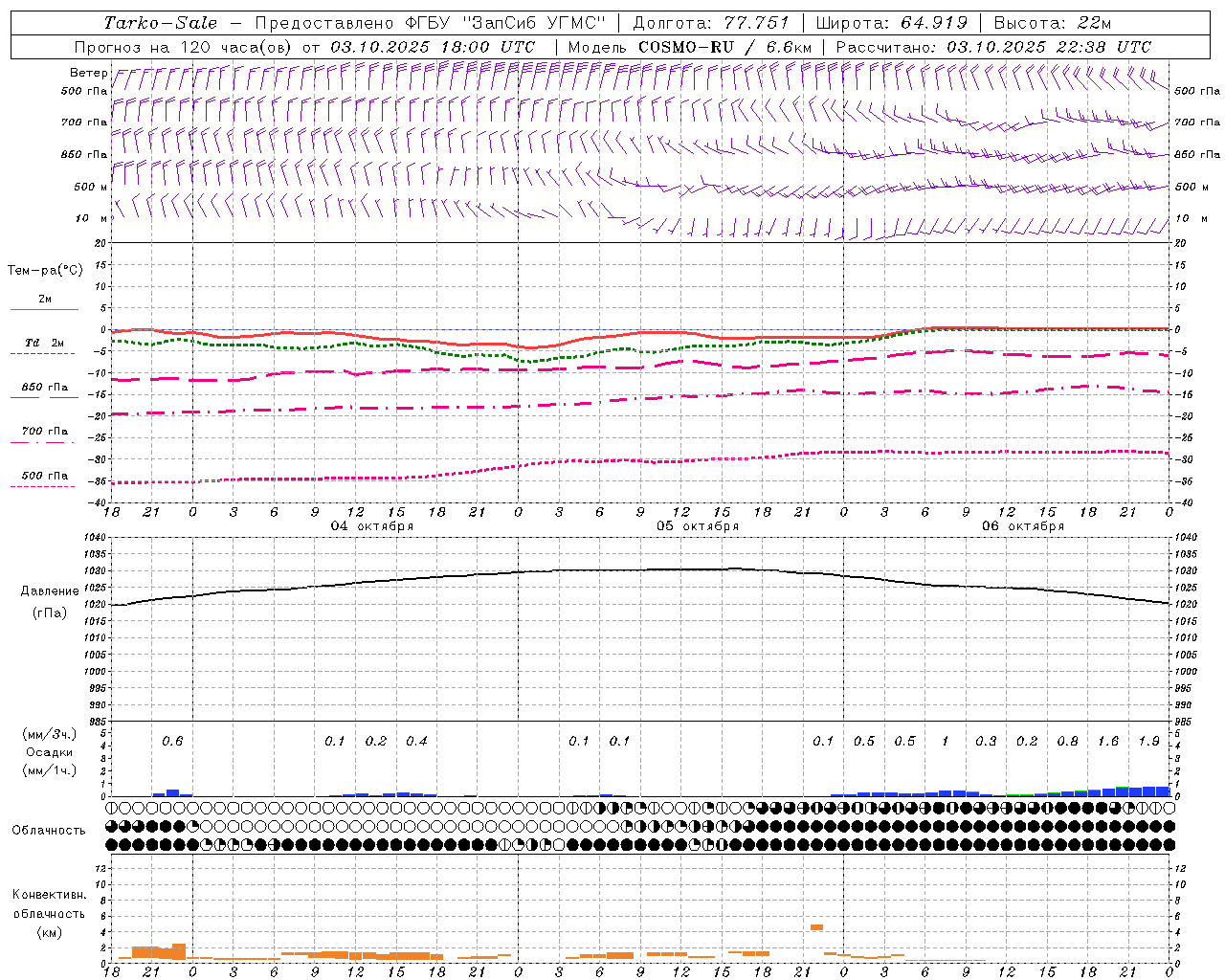Select the longitude value Долгота: 77.751
Image resolution: width=1225 pixels, height=980 pixels.
(x=711, y=23)
